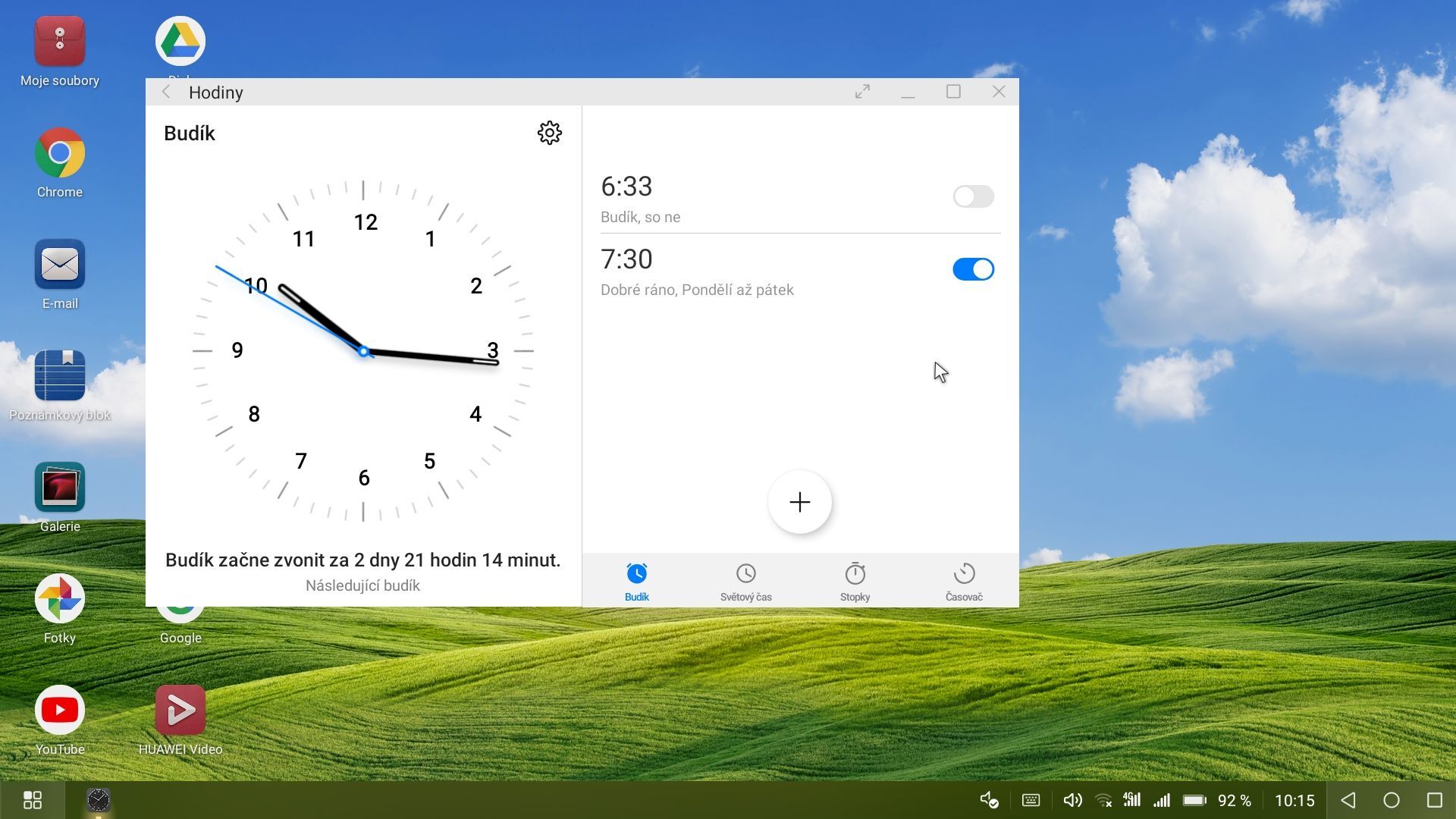Viewport: 1456px width, 819px height.
Task: Click the clock app in taskbar
Action: coord(99,800)
